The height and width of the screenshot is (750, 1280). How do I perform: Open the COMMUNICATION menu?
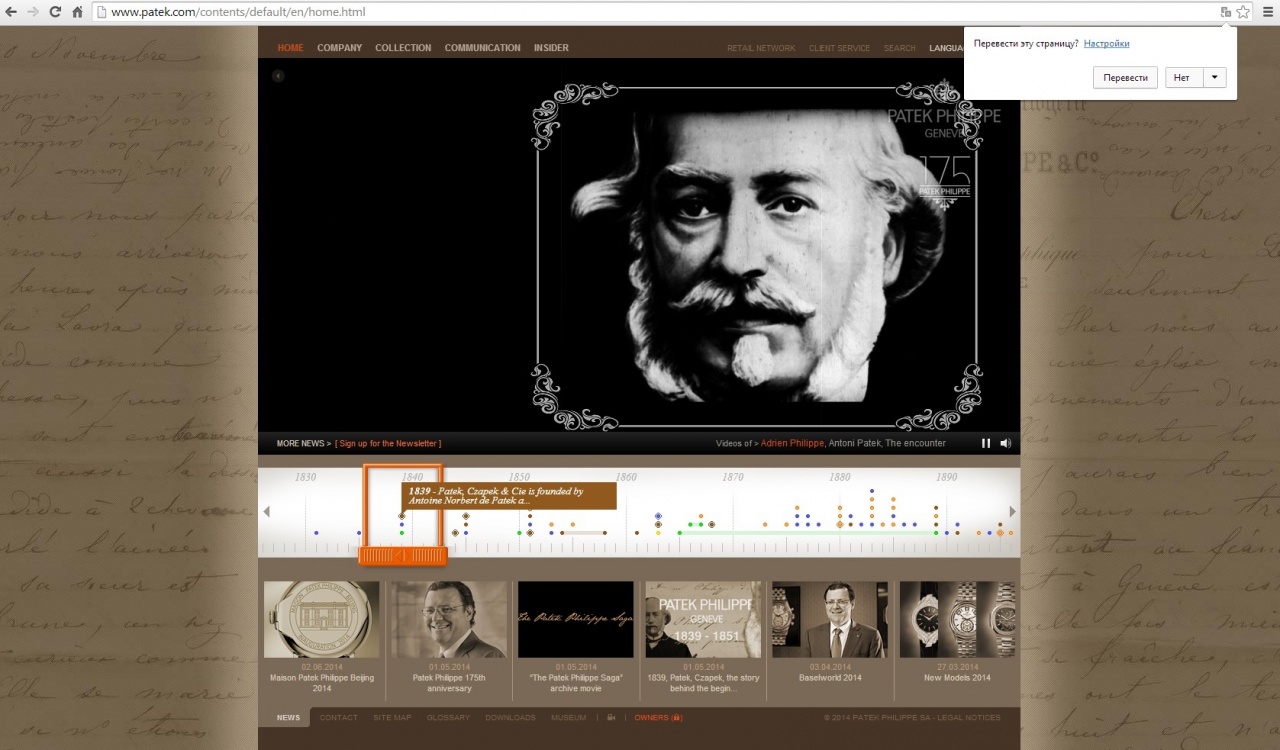coord(482,48)
